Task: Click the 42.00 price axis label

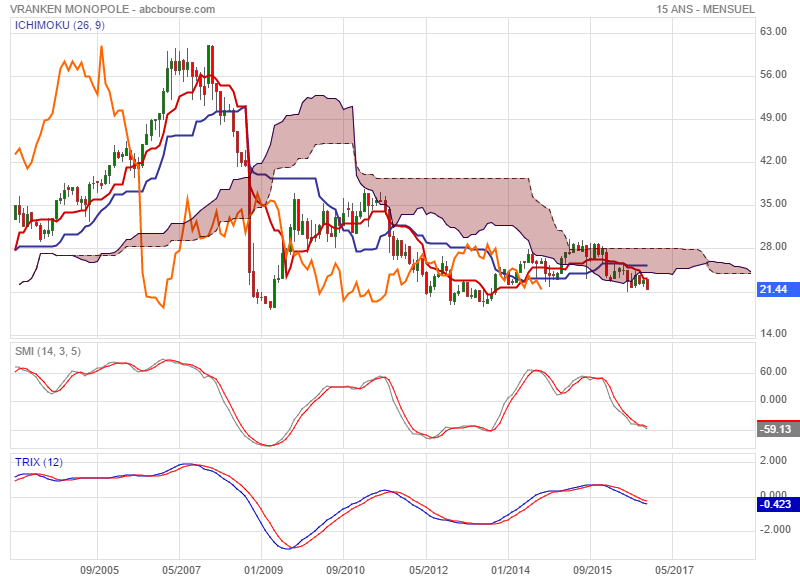Action: point(773,161)
